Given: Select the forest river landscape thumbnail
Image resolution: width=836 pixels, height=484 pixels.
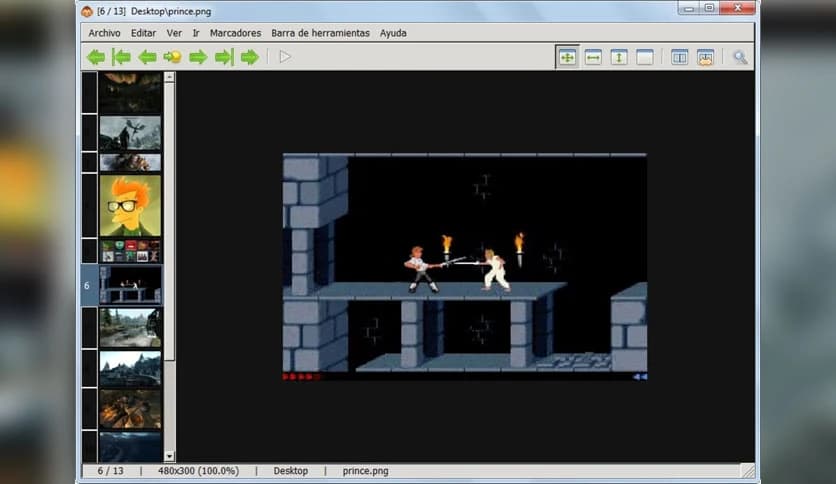Looking at the screenshot, I should tap(130, 327).
